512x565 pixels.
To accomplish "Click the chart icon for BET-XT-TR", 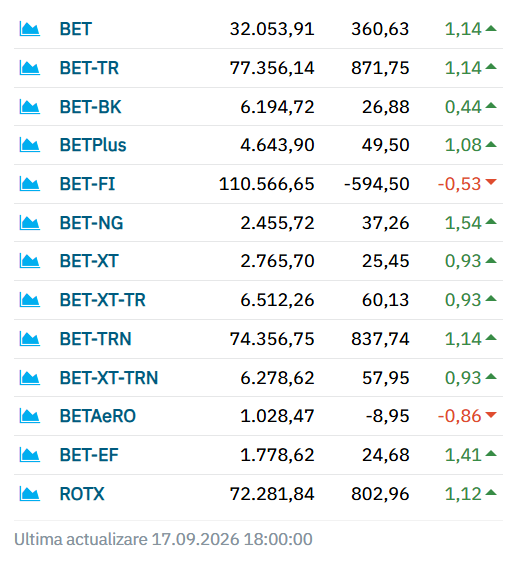I will [30, 300].
